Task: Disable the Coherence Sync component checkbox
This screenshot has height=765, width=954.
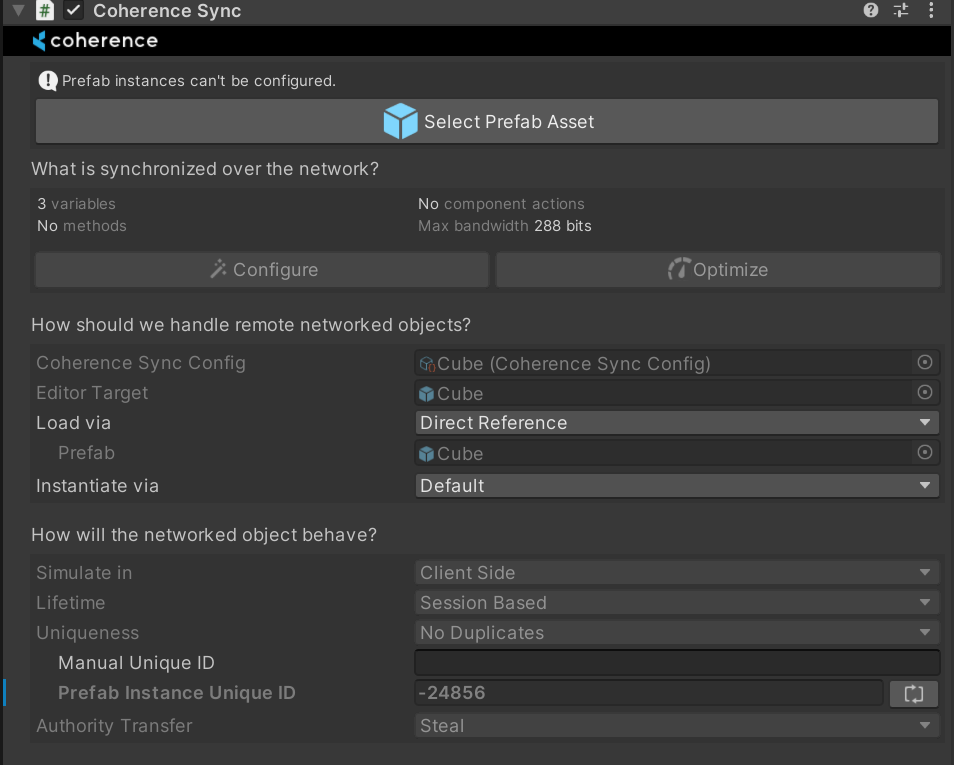Action: pos(73,11)
